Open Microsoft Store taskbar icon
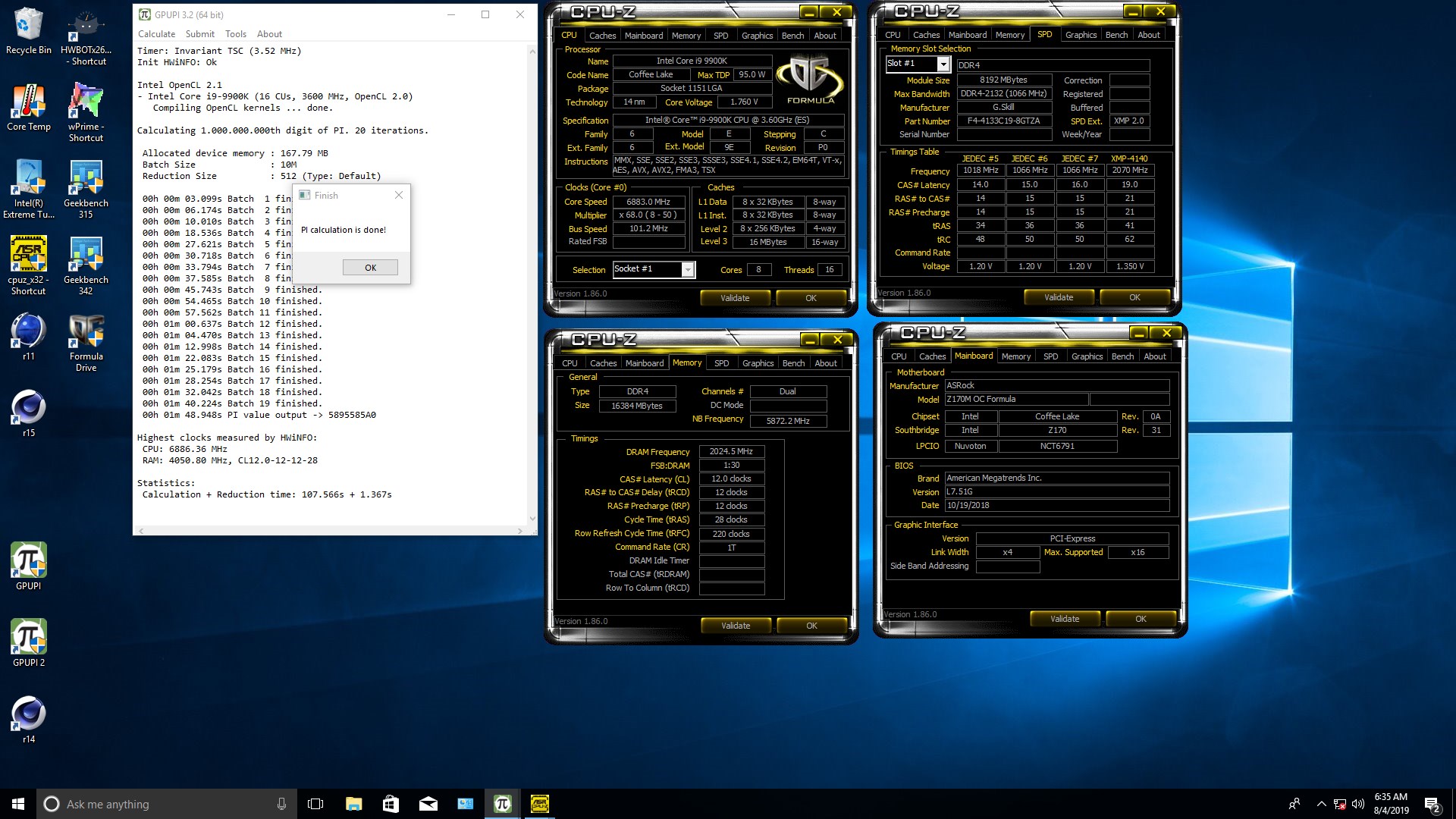Screen dimensions: 1456x819 pos(391,804)
